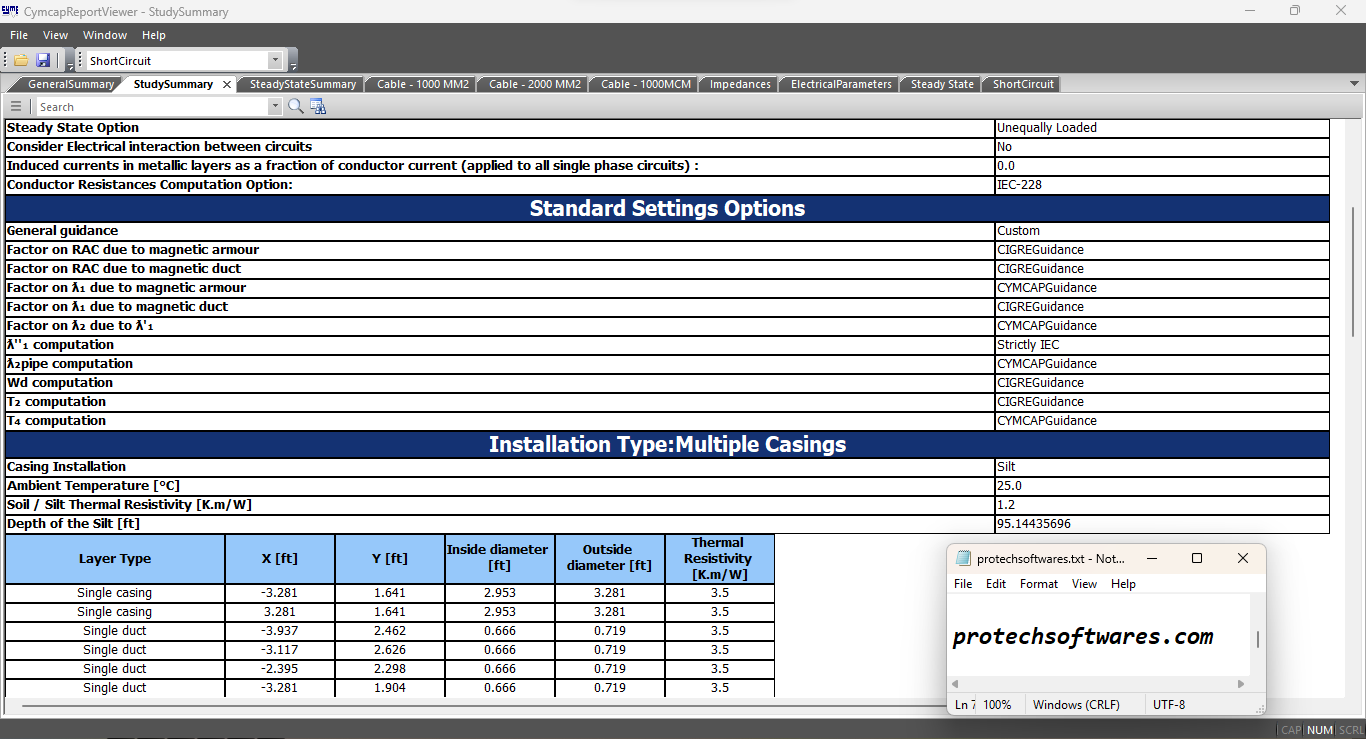Switch to the Cable - 2000 MM2 tab
Screen dimensions: 1366x739
coord(535,84)
